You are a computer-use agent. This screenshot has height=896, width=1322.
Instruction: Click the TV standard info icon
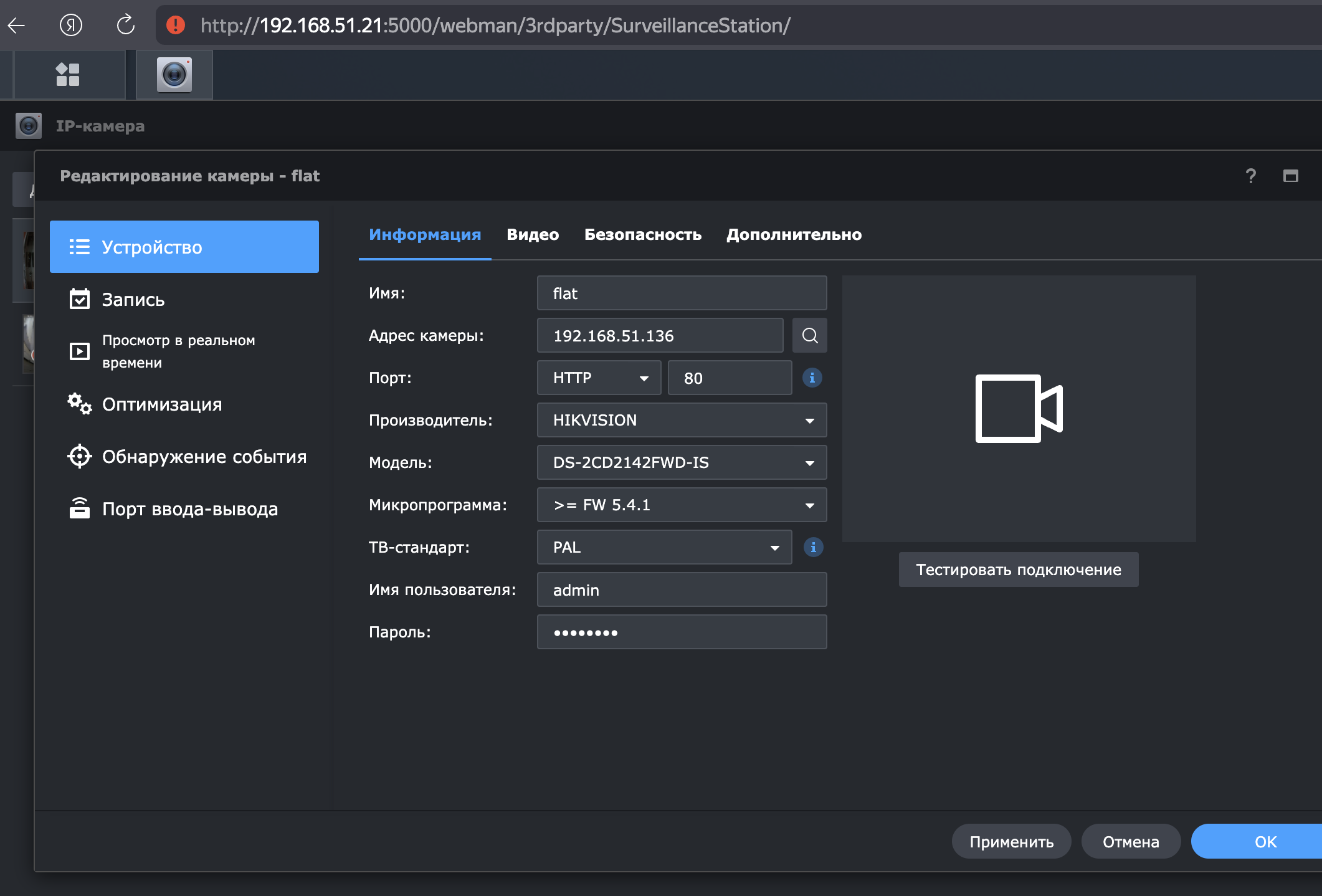pyautogui.click(x=812, y=547)
